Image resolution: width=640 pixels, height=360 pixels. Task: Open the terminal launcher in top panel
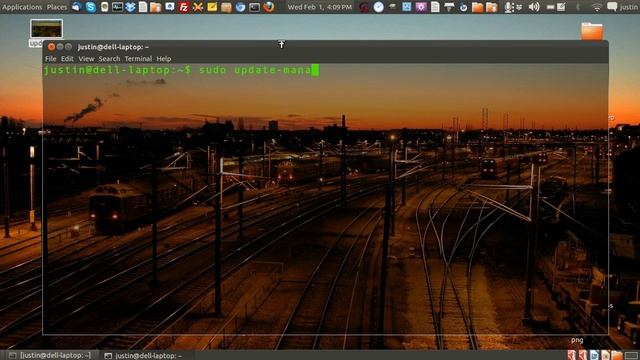[254, 7]
